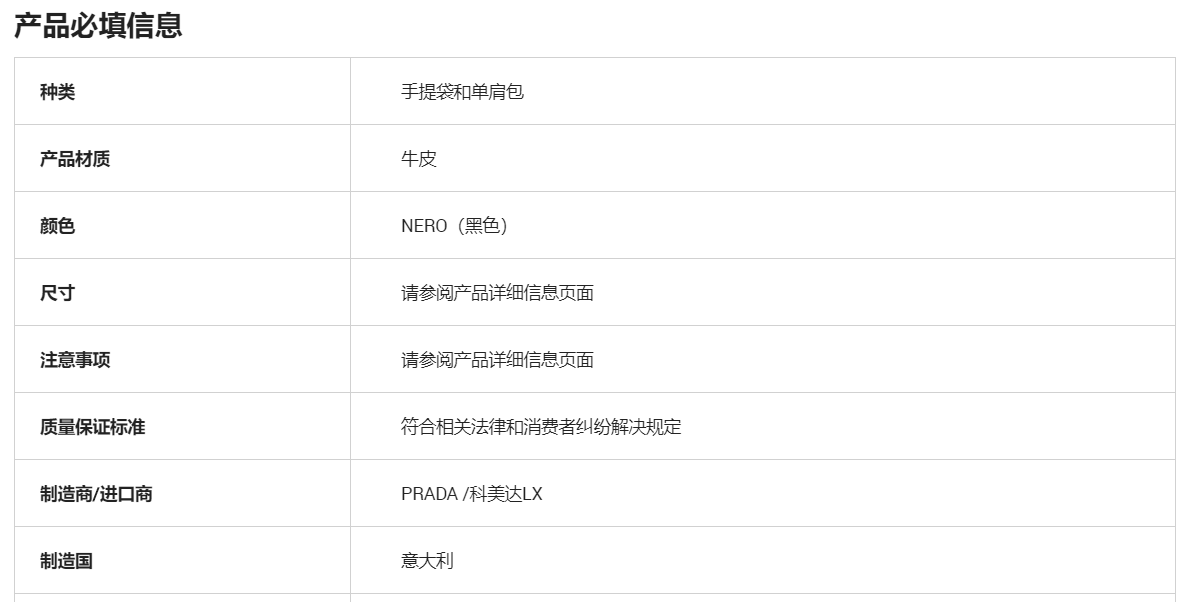
Task: Select the 注意事项 row label
Action: [75, 360]
